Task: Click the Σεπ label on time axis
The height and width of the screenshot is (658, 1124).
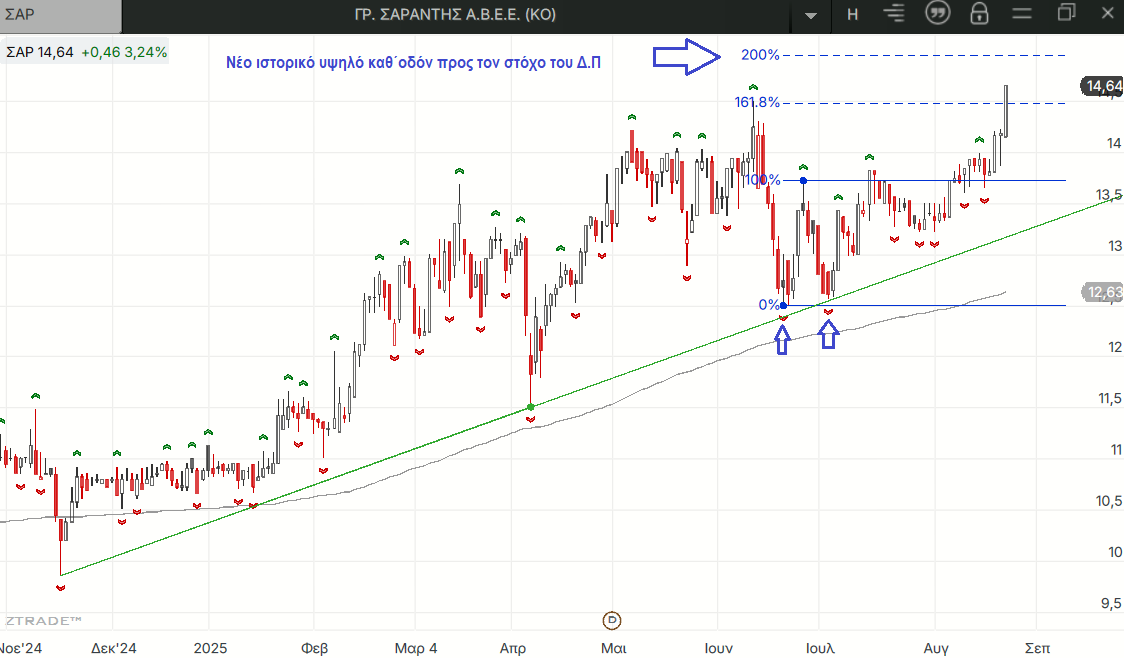Action: pyautogui.click(x=1037, y=648)
